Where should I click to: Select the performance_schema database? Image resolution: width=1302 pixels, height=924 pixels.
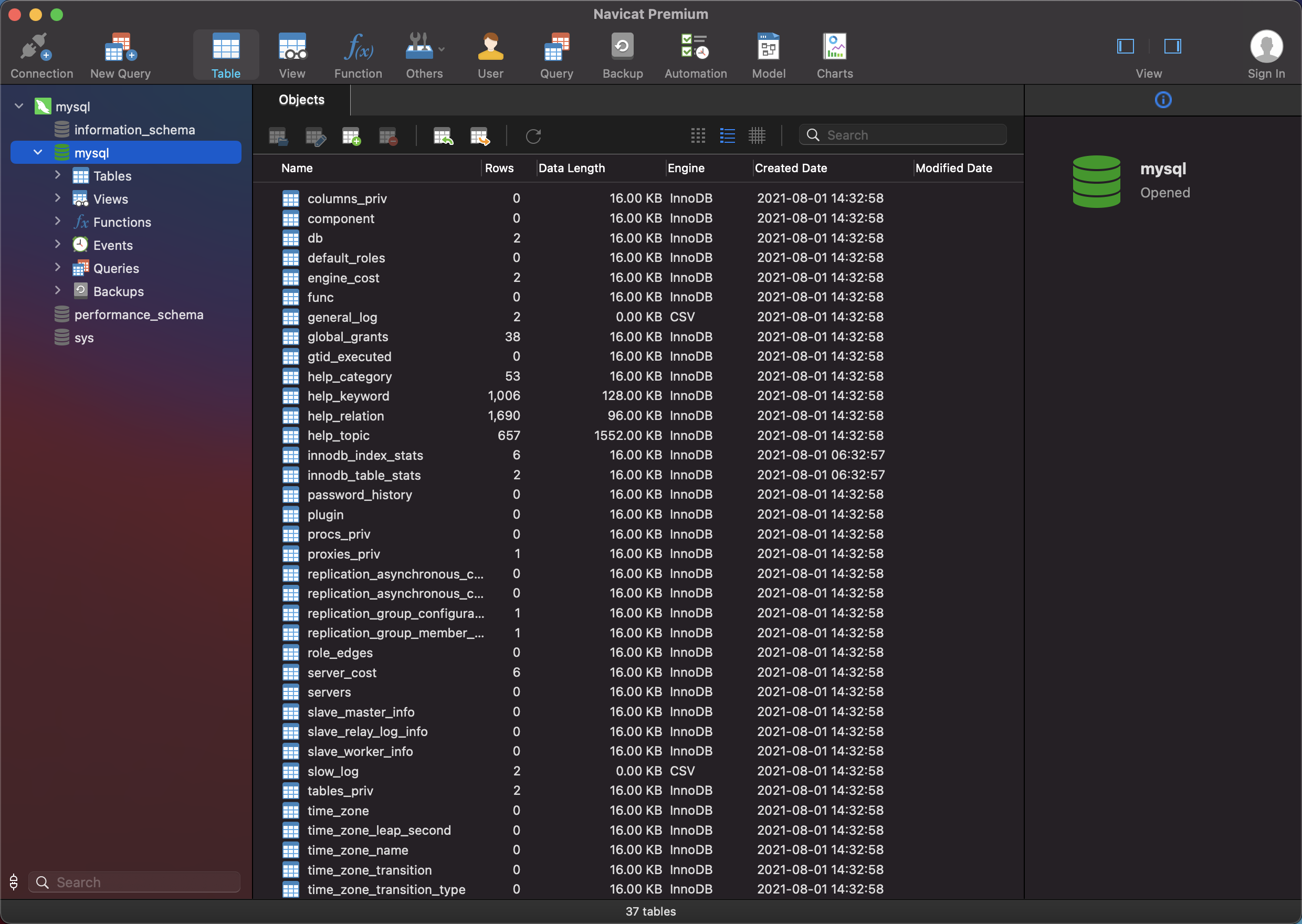[140, 314]
